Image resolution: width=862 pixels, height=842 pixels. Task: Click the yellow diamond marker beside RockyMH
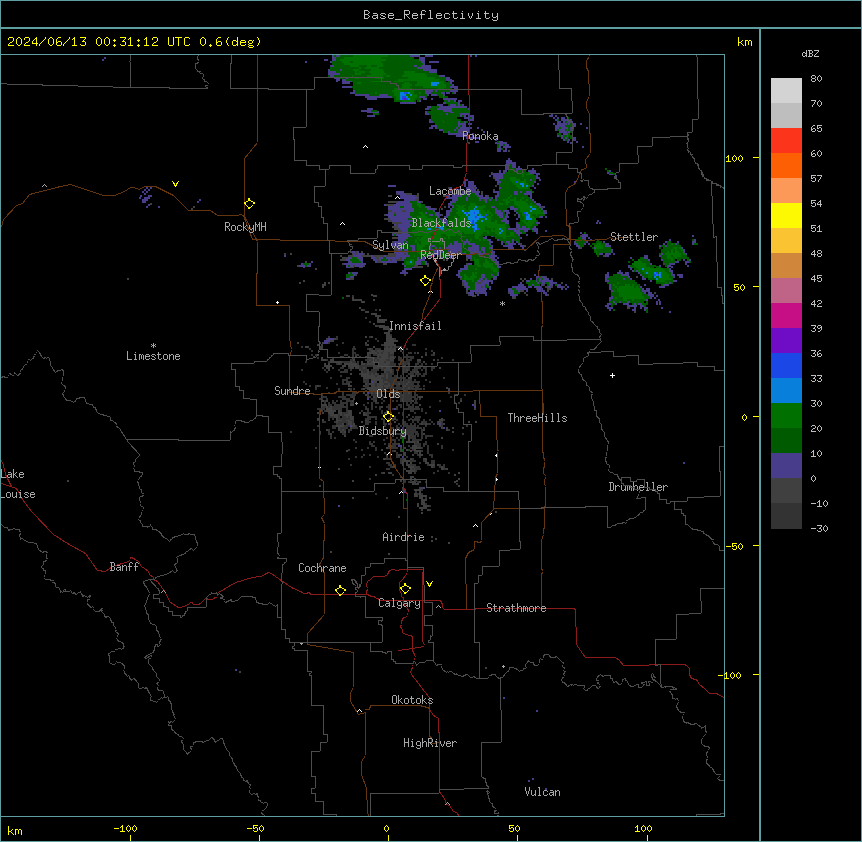point(250,204)
